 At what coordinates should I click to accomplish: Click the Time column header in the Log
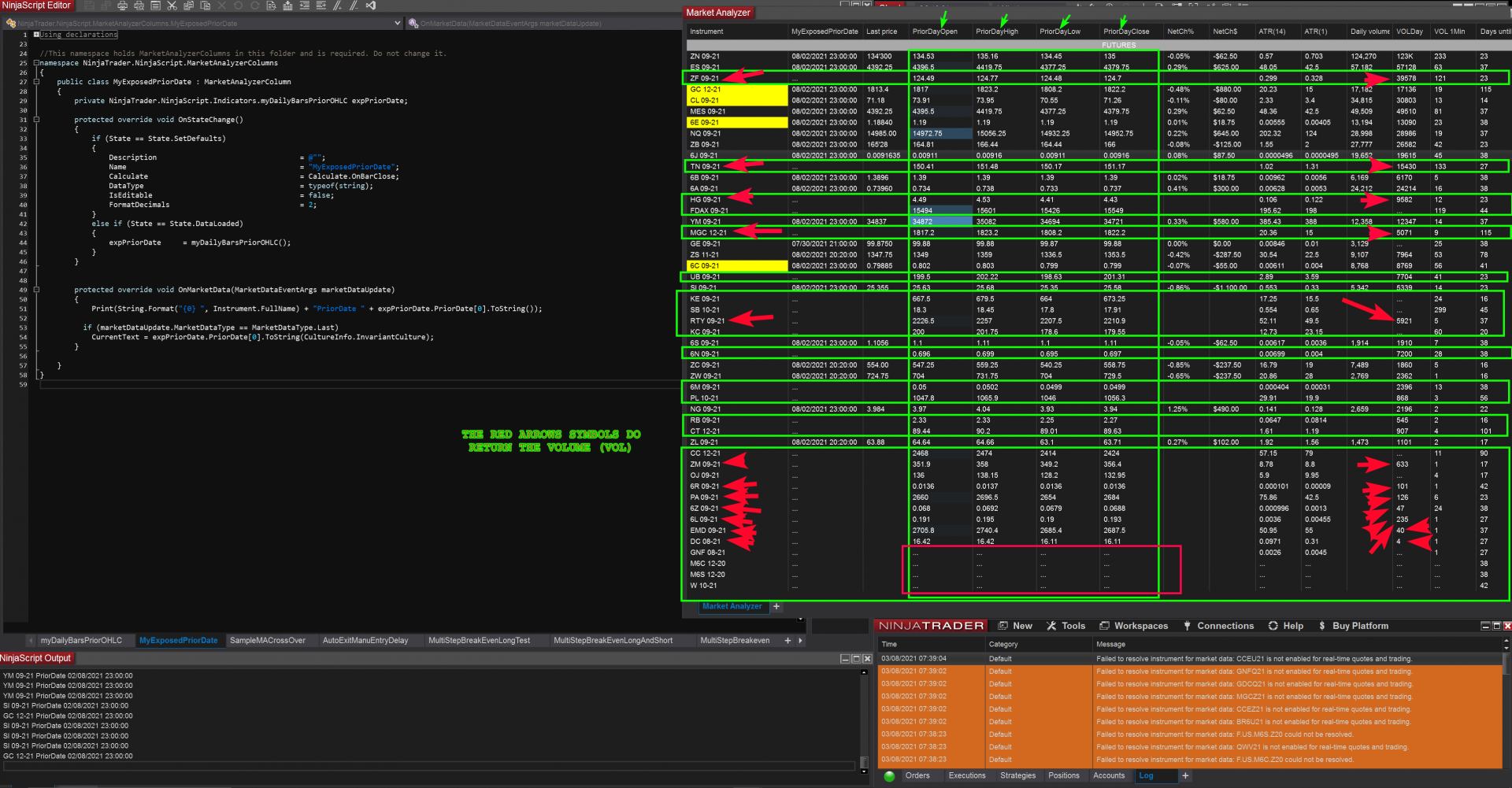tap(932, 644)
